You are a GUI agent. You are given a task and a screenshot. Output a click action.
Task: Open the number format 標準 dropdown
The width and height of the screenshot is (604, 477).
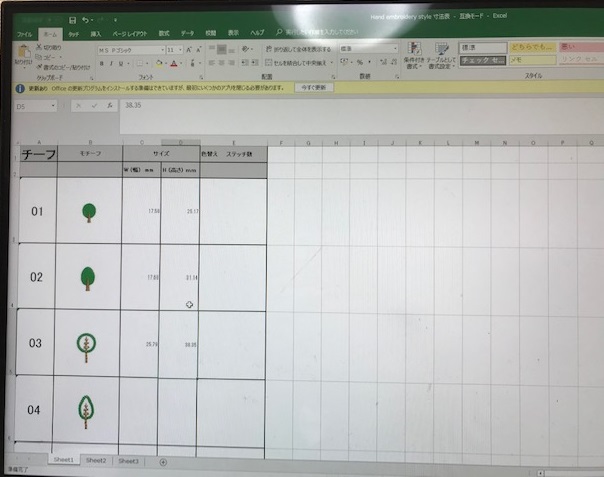[395, 49]
